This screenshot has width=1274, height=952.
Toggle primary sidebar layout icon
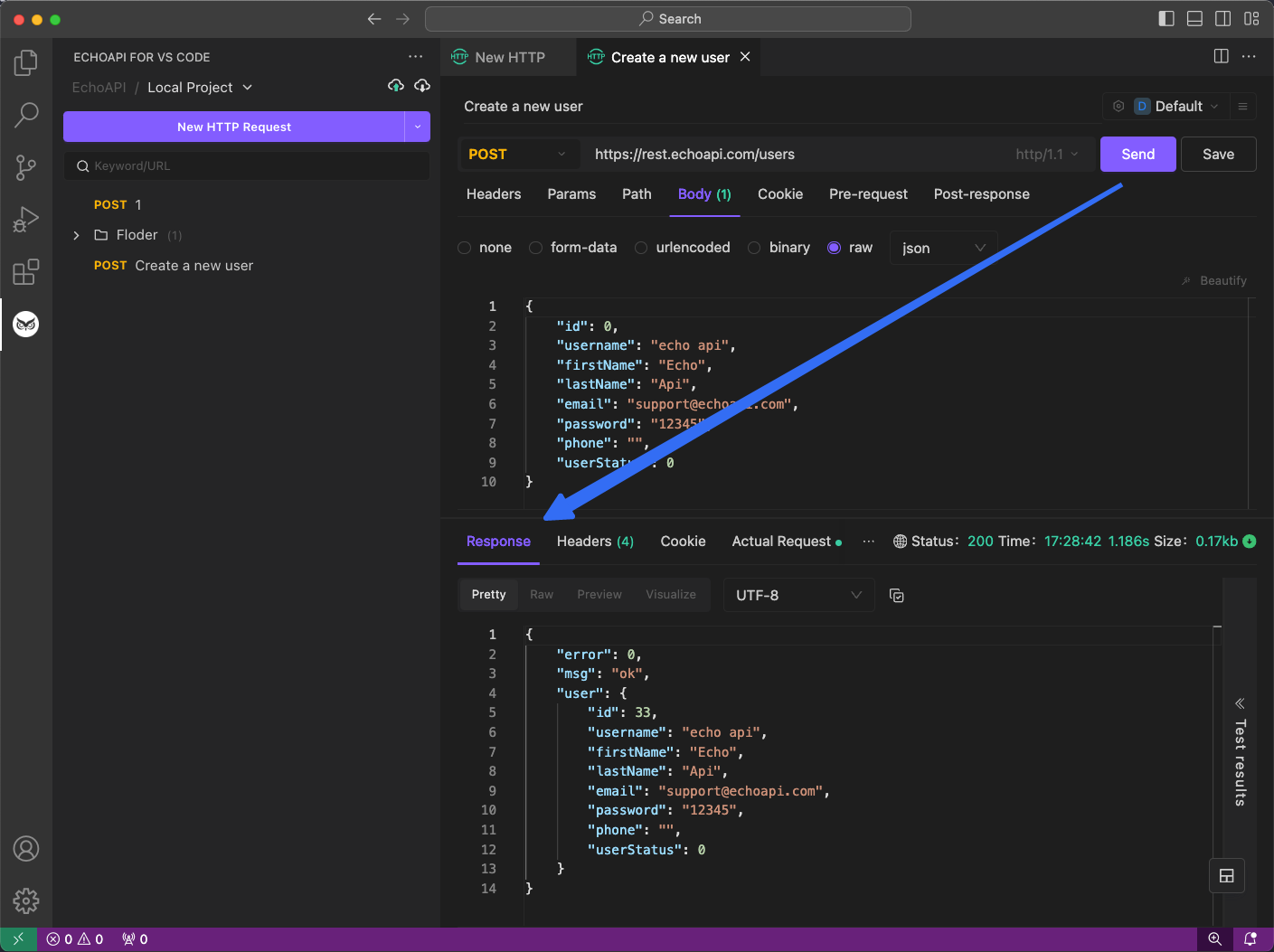tap(1166, 19)
